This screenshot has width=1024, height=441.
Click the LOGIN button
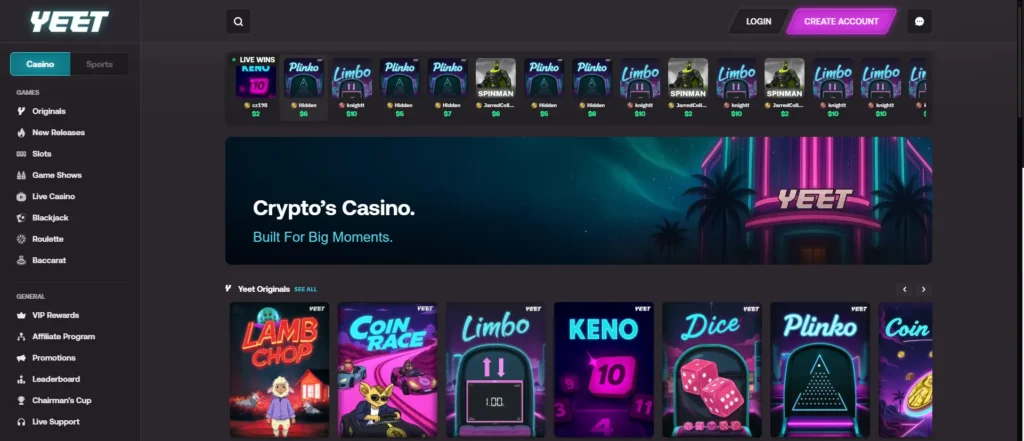[x=758, y=22]
